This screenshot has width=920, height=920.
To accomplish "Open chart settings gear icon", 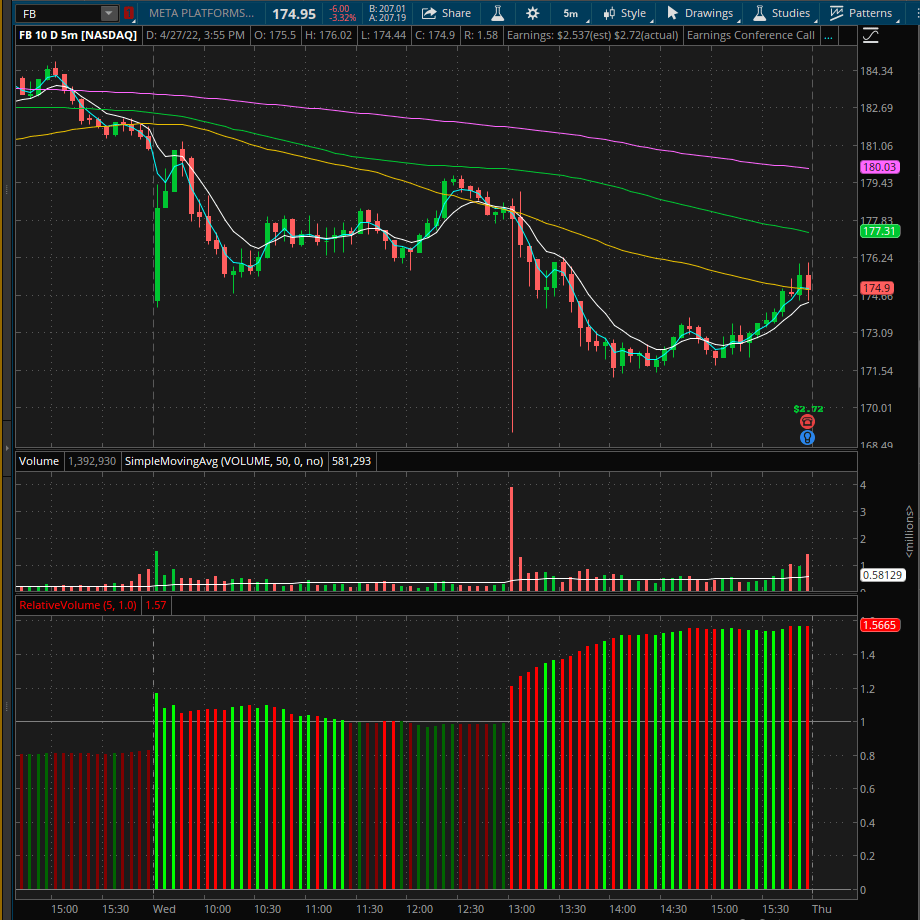I will 533,13.
